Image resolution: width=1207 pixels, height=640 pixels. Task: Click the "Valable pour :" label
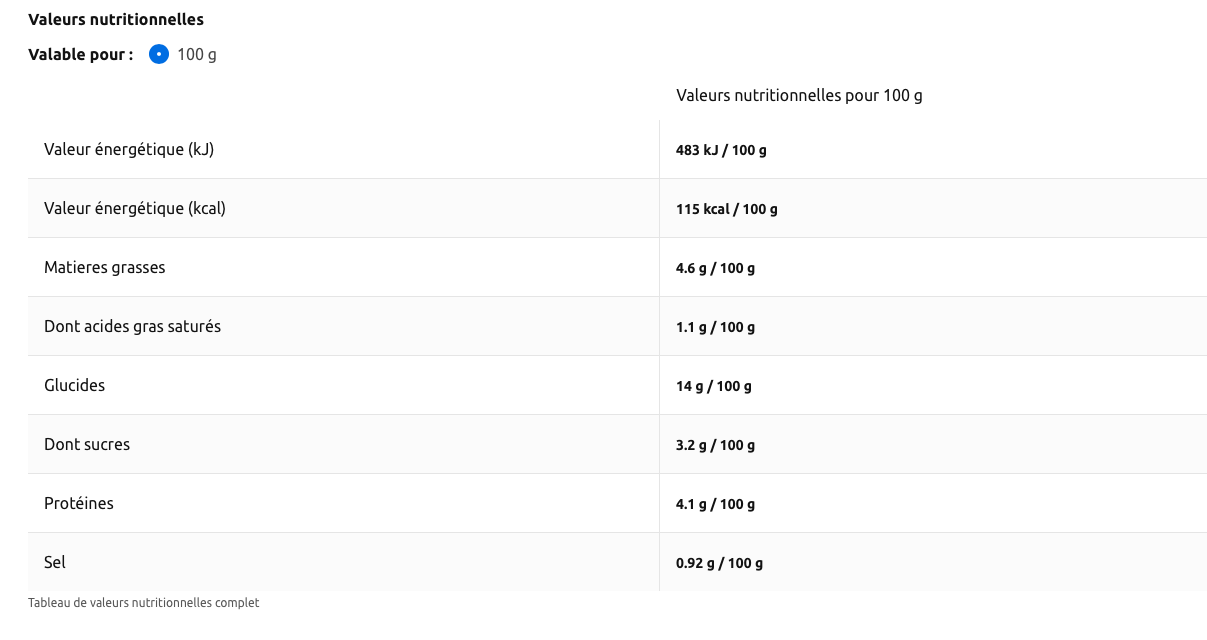coord(81,54)
